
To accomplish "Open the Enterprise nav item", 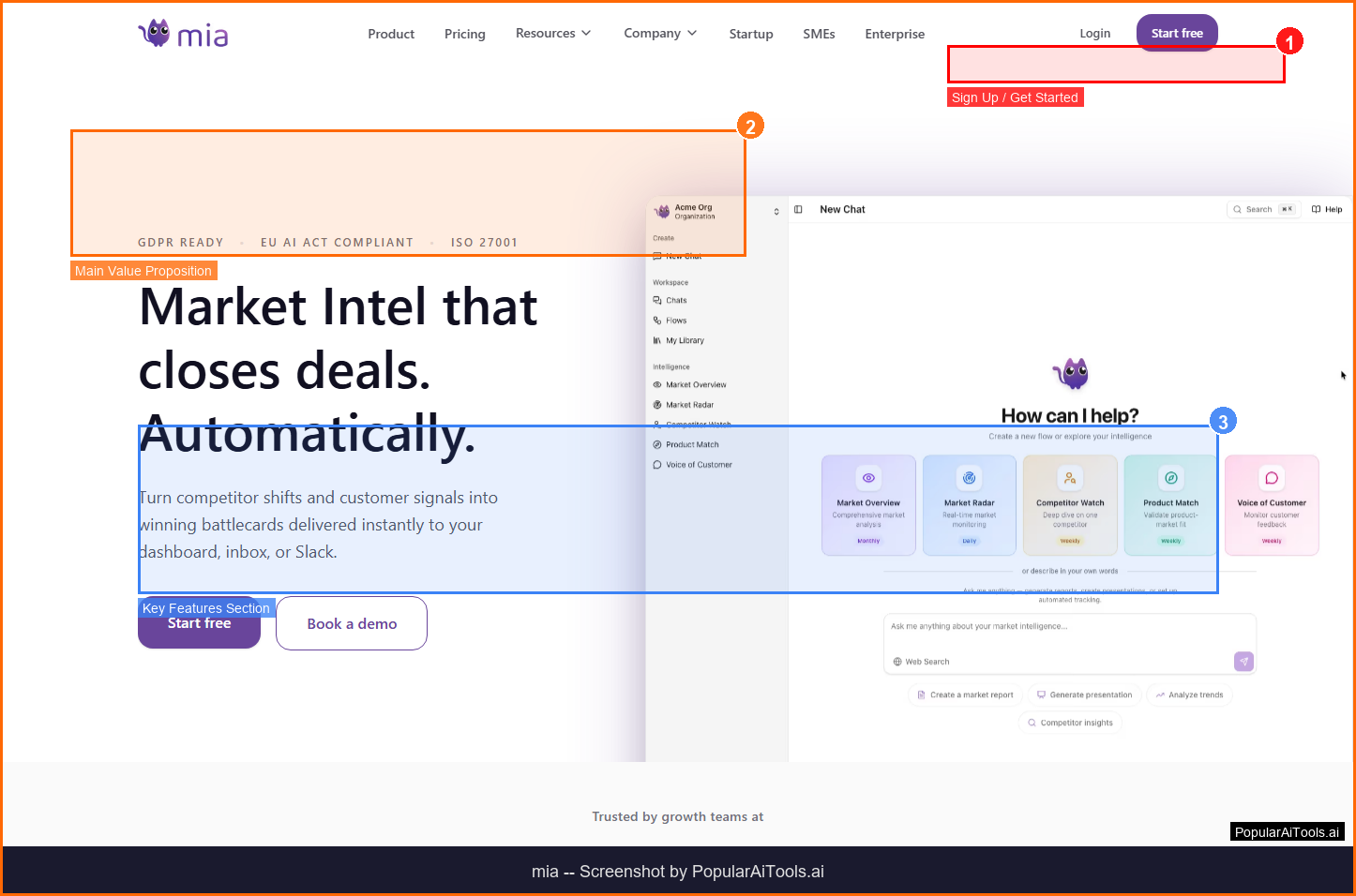I will pos(894,34).
